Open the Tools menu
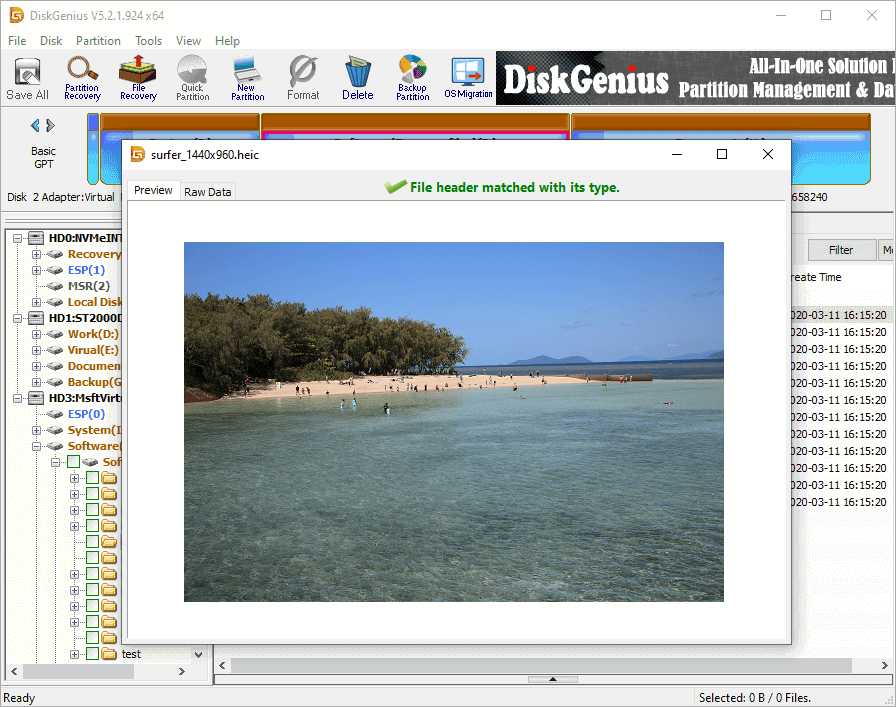Screen dimensions: 896x707 (x=148, y=41)
